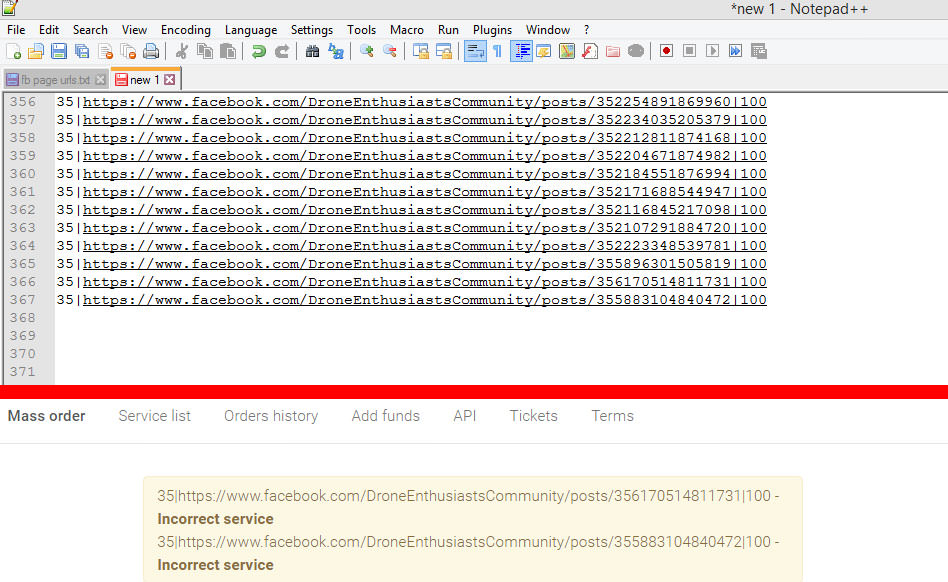The image size is (948, 582).
Task: Click the URL on line 356
Action: coord(424,102)
